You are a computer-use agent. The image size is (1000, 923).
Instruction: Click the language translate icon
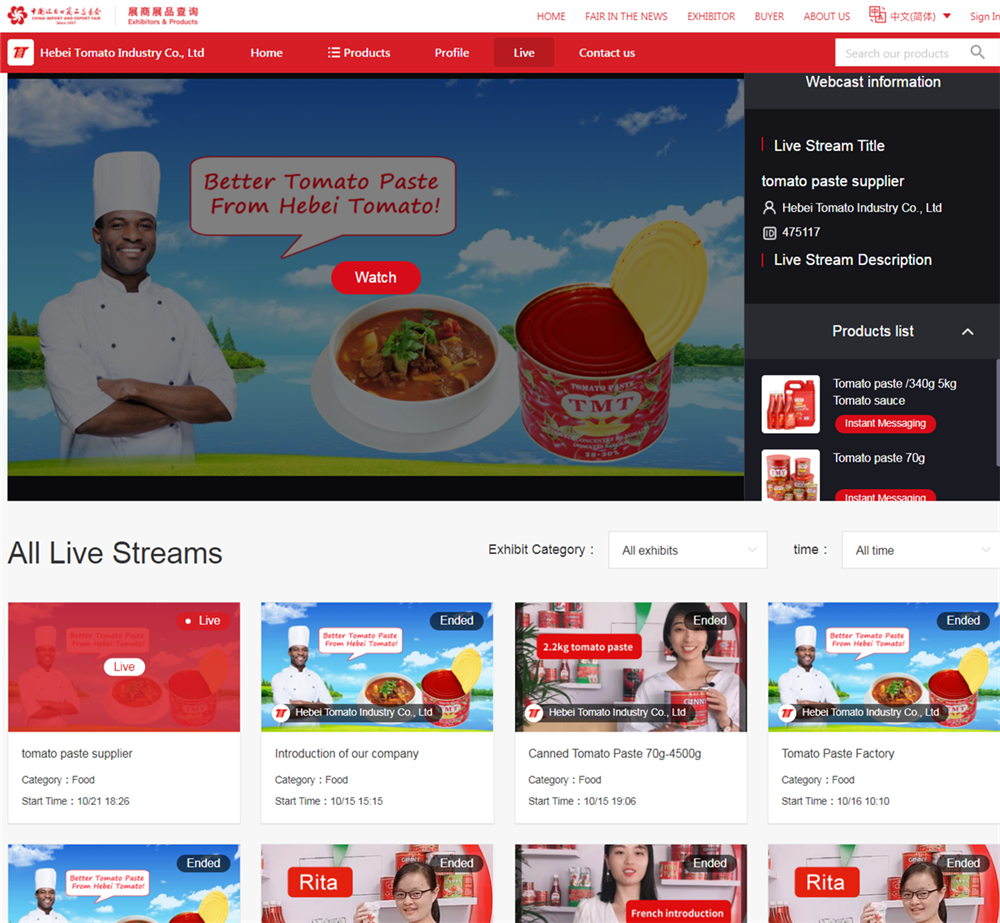[x=877, y=15]
